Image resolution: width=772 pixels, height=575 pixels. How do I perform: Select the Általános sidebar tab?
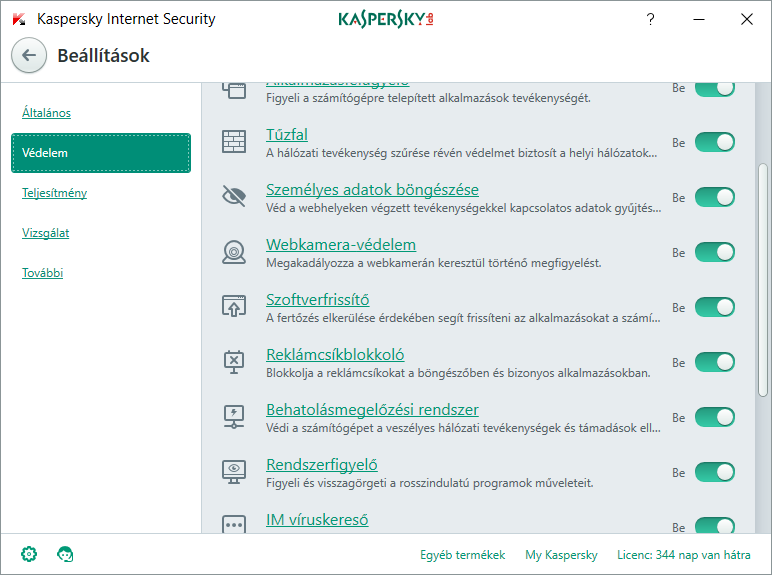47,113
